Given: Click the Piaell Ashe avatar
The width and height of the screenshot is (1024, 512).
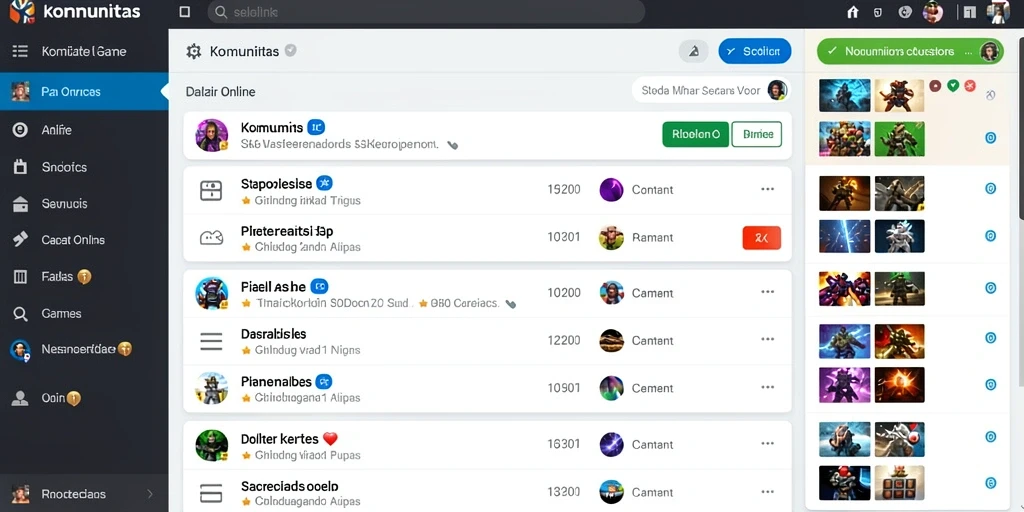Looking at the screenshot, I should (x=212, y=293).
